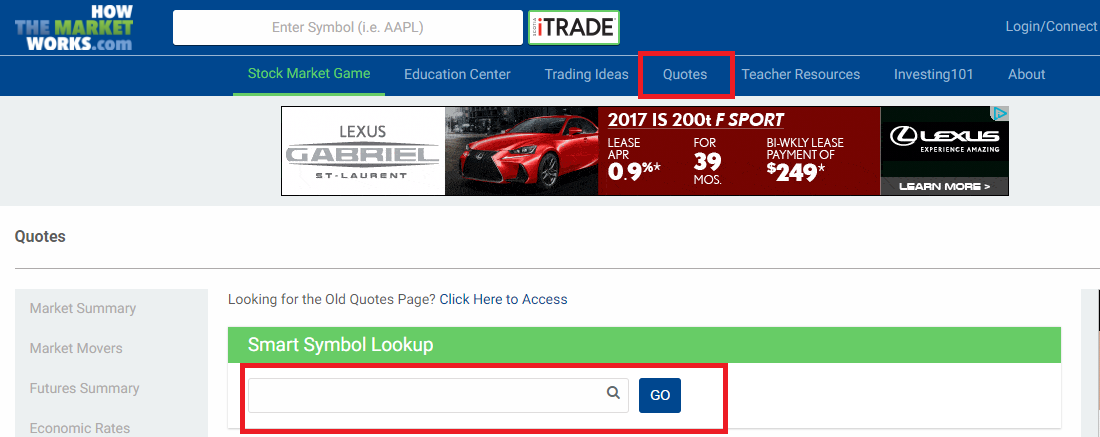1100x437 pixels.
Task: Click the HowTheMarketWorks.com logo
Action: [x=74, y=27]
